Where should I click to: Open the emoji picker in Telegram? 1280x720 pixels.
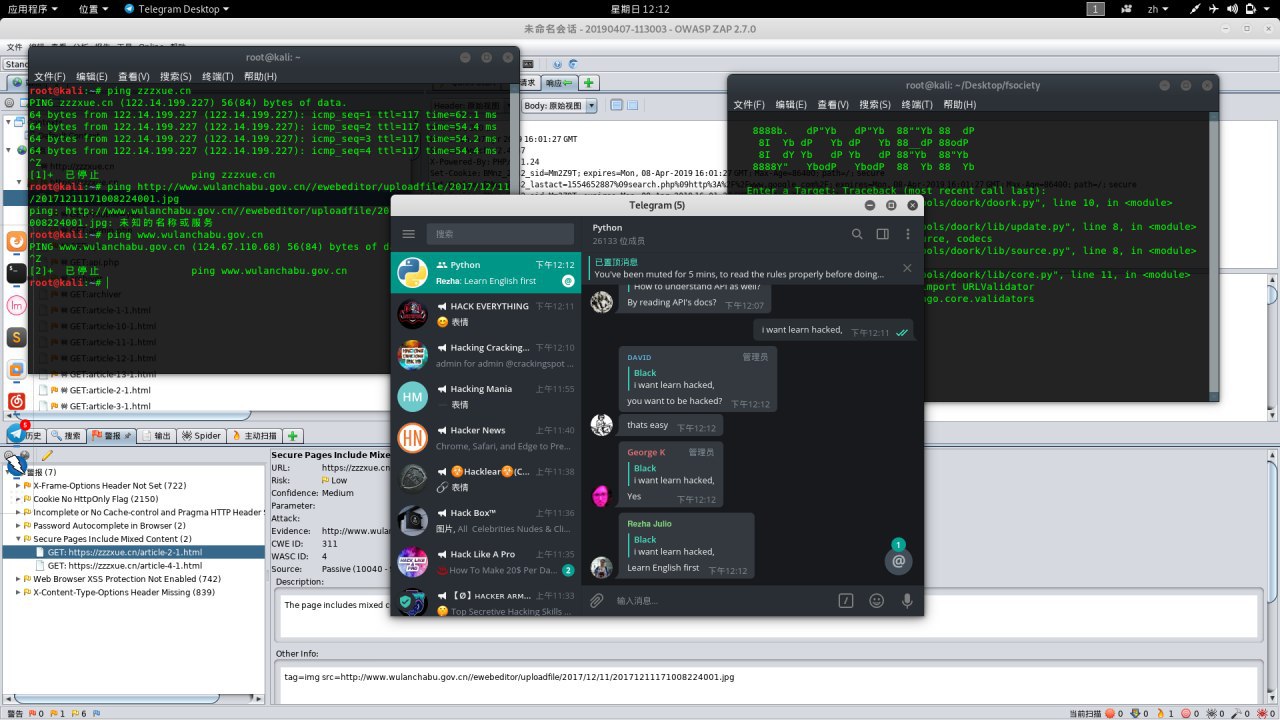click(877, 600)
